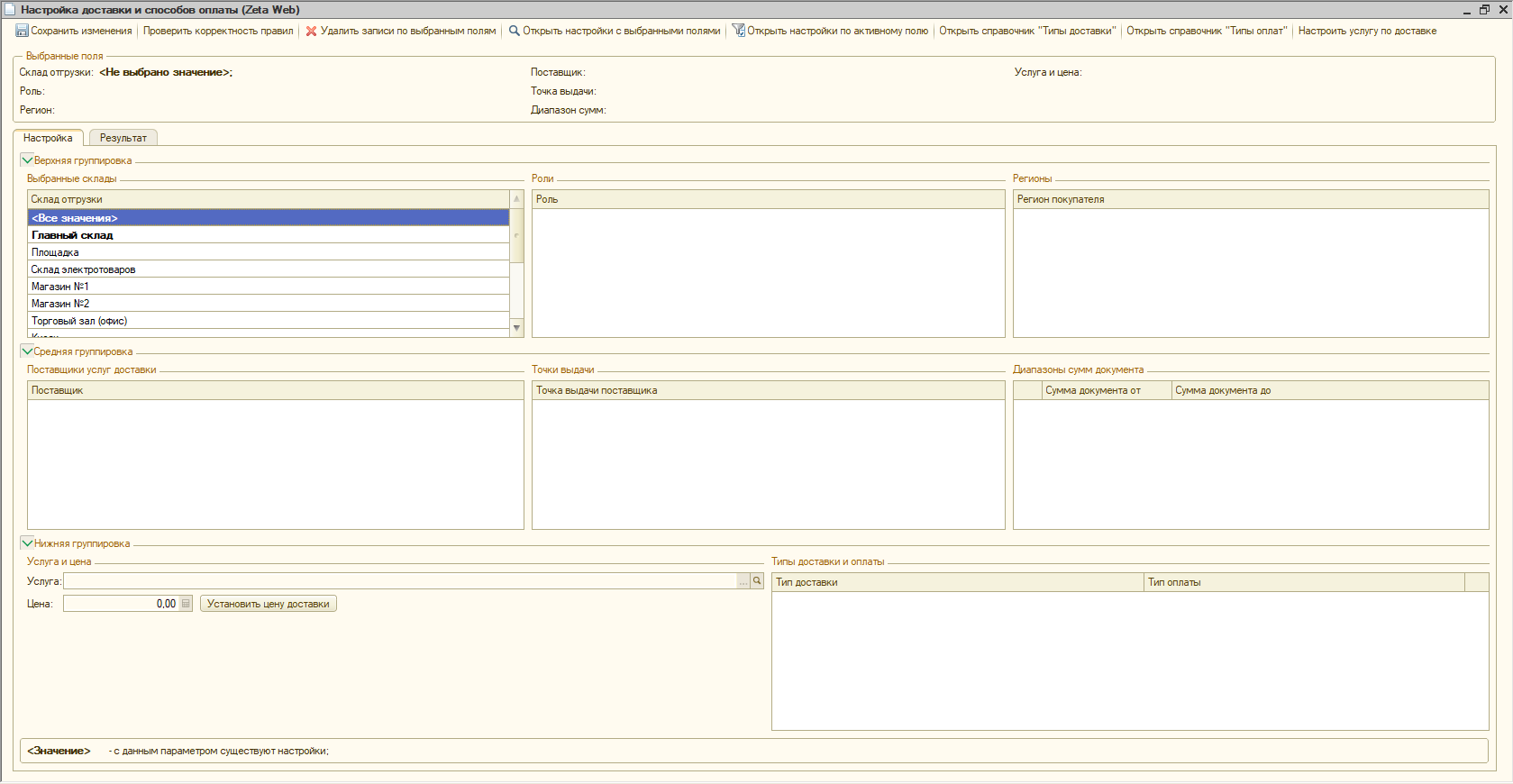
Task: Click the Роль column header
Action: [769, 199]
